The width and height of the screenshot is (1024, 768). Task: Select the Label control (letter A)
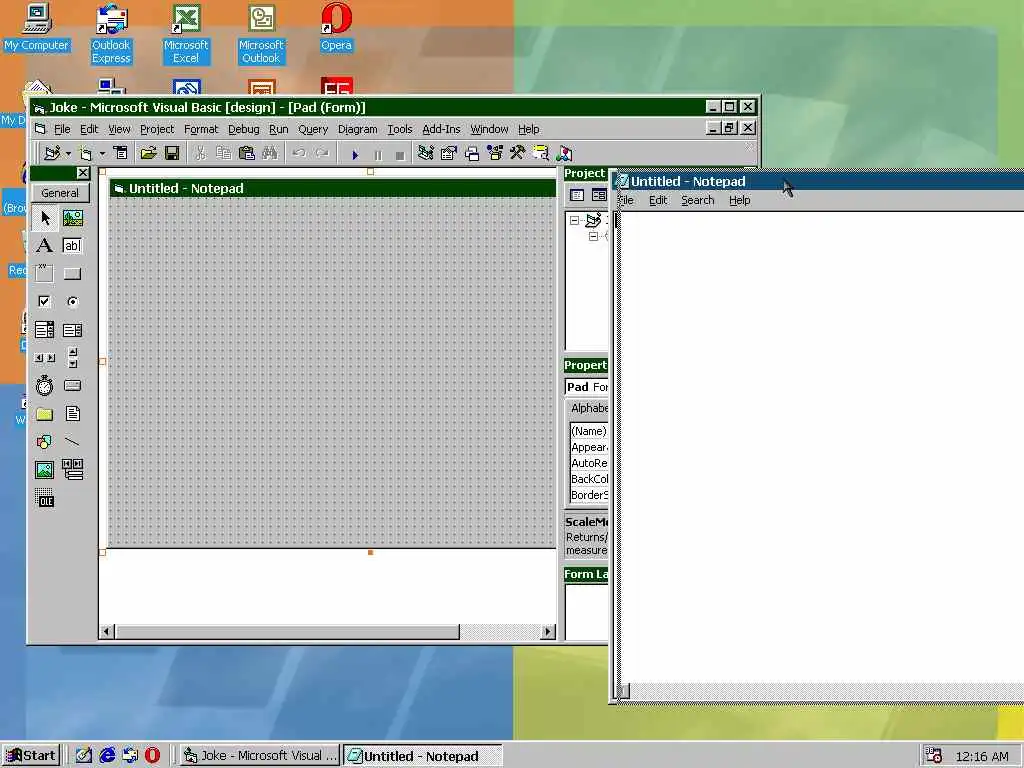(44, 246)
